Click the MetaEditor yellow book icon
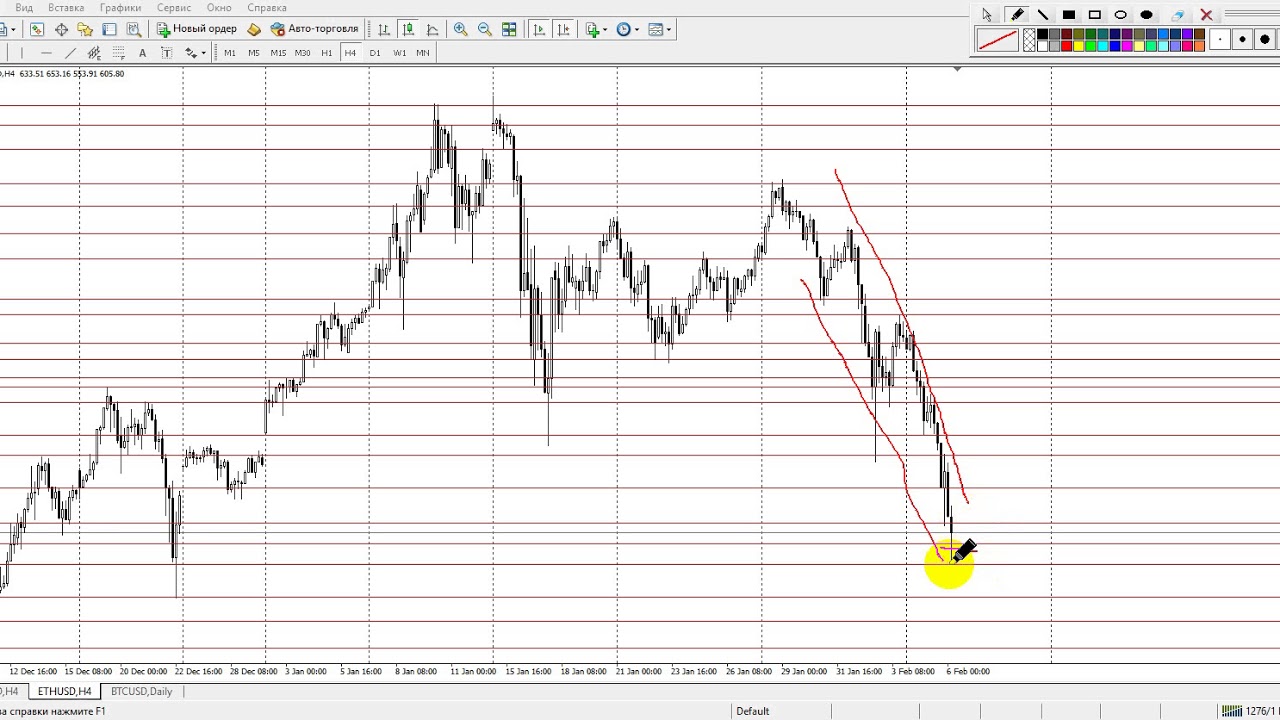Screen dimensions: 1280x720 click(x=254, y=30)
